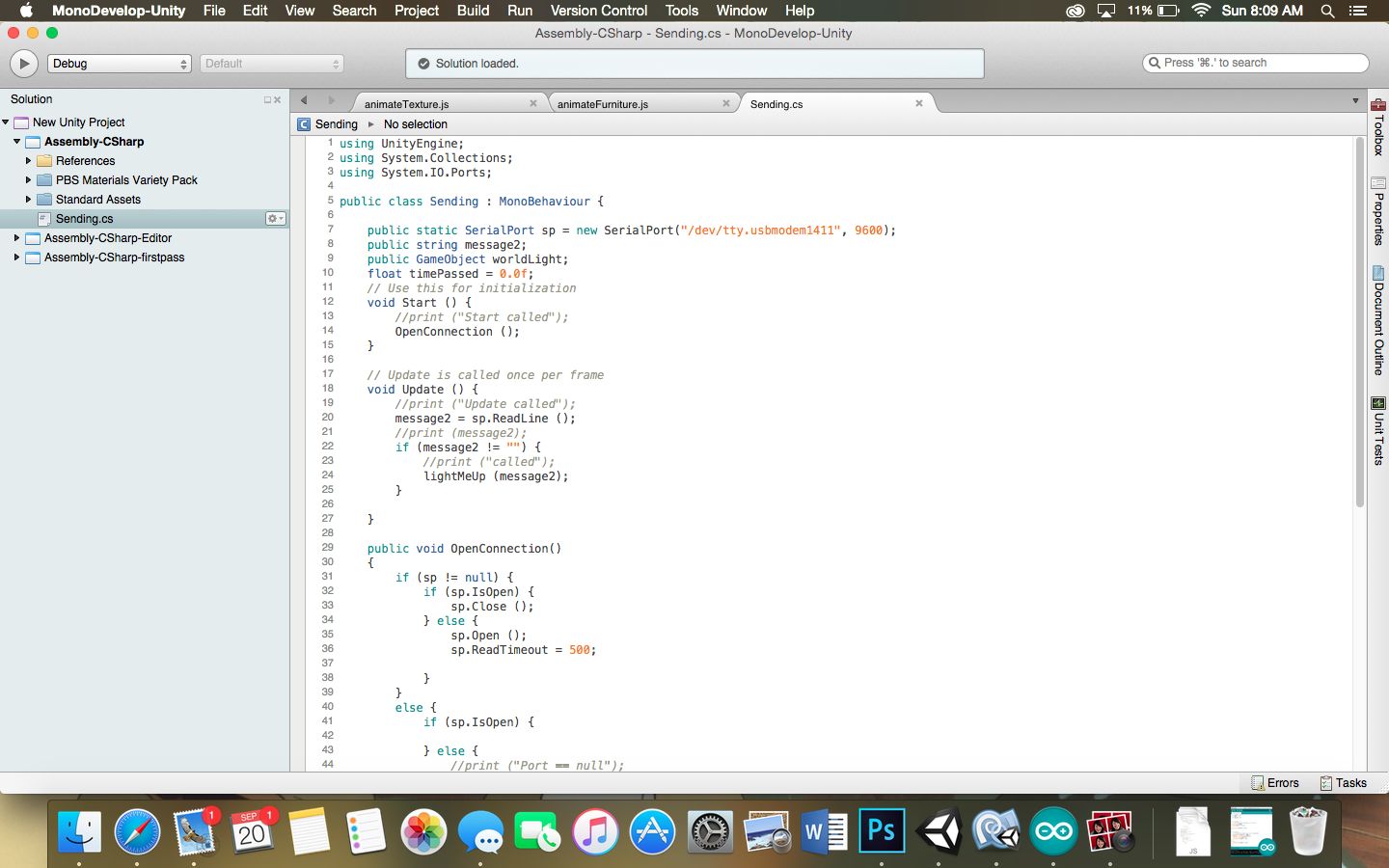Open the Edit menu

(255, 11)
